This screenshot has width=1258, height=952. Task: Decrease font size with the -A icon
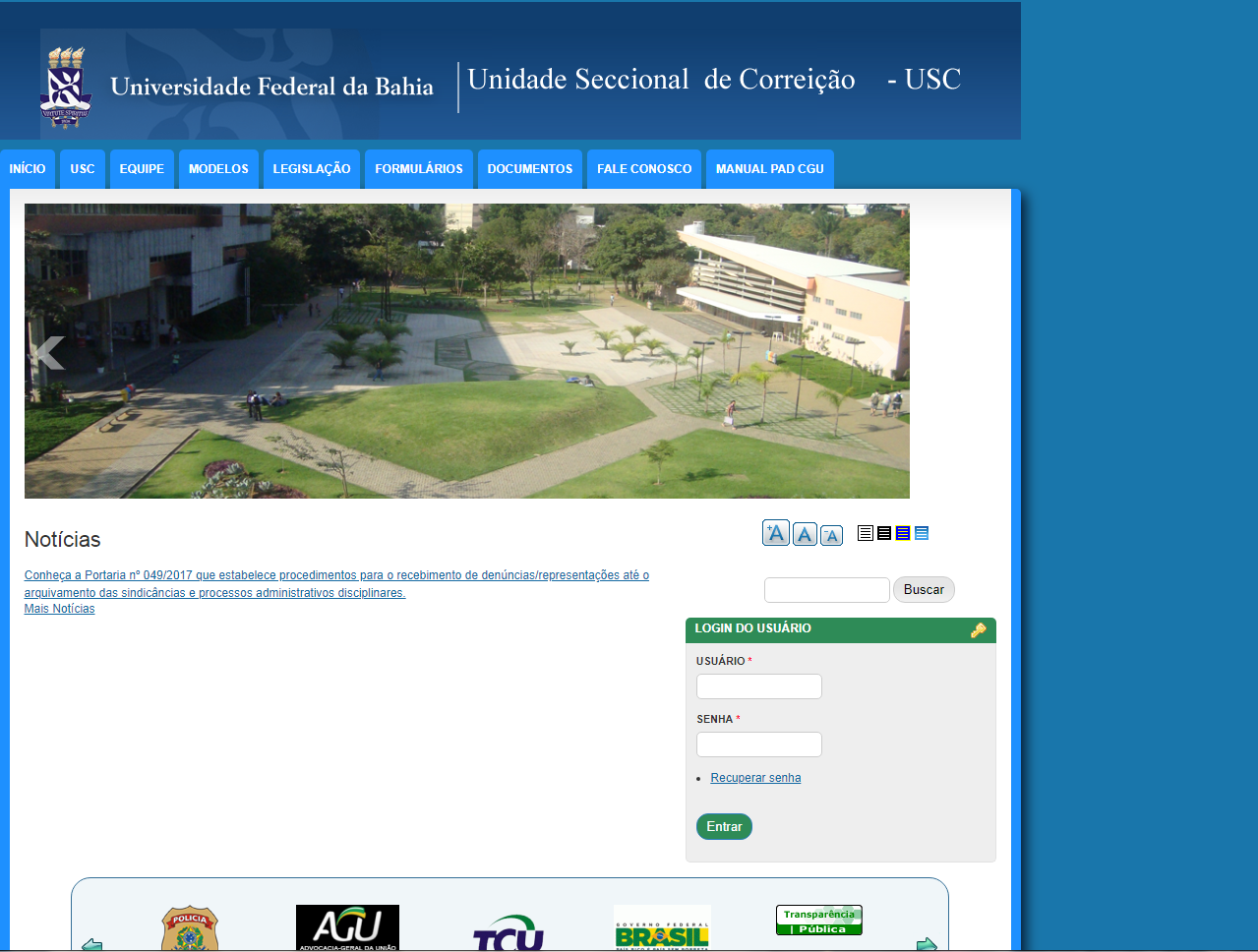pyautogui.click(x=831, y=535)
